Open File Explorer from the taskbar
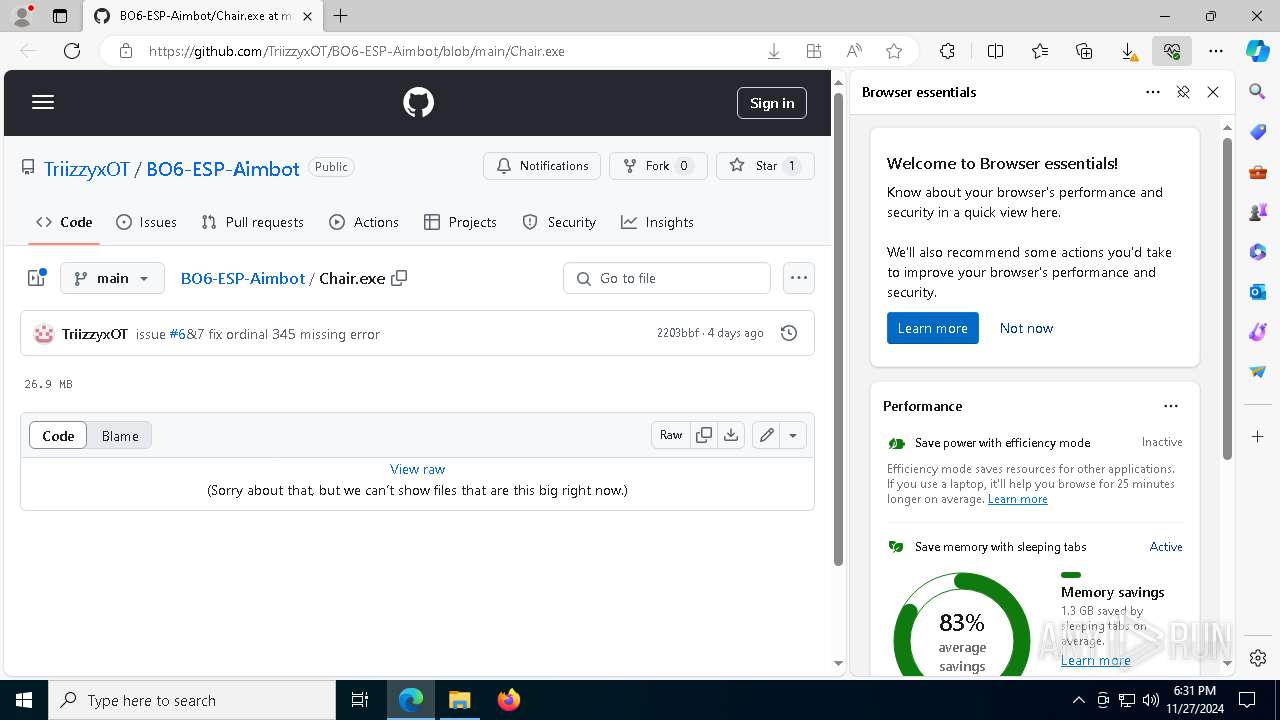The image size is (1280, 720). pyautogui.click(x=460, y=700)
